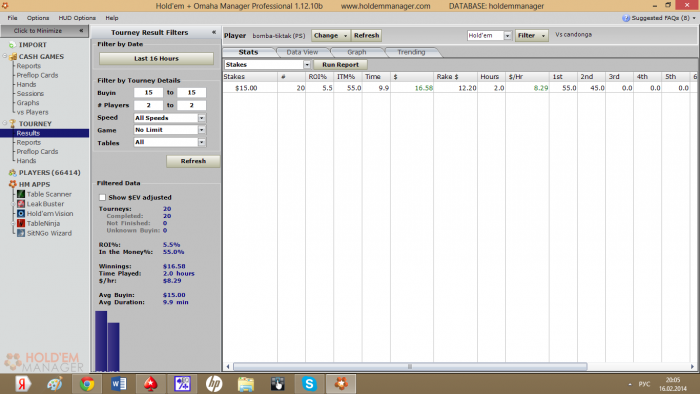Open the HP icon on the taskbar
Viewport: 700px width, 394px height.
[x=214, y=384]
